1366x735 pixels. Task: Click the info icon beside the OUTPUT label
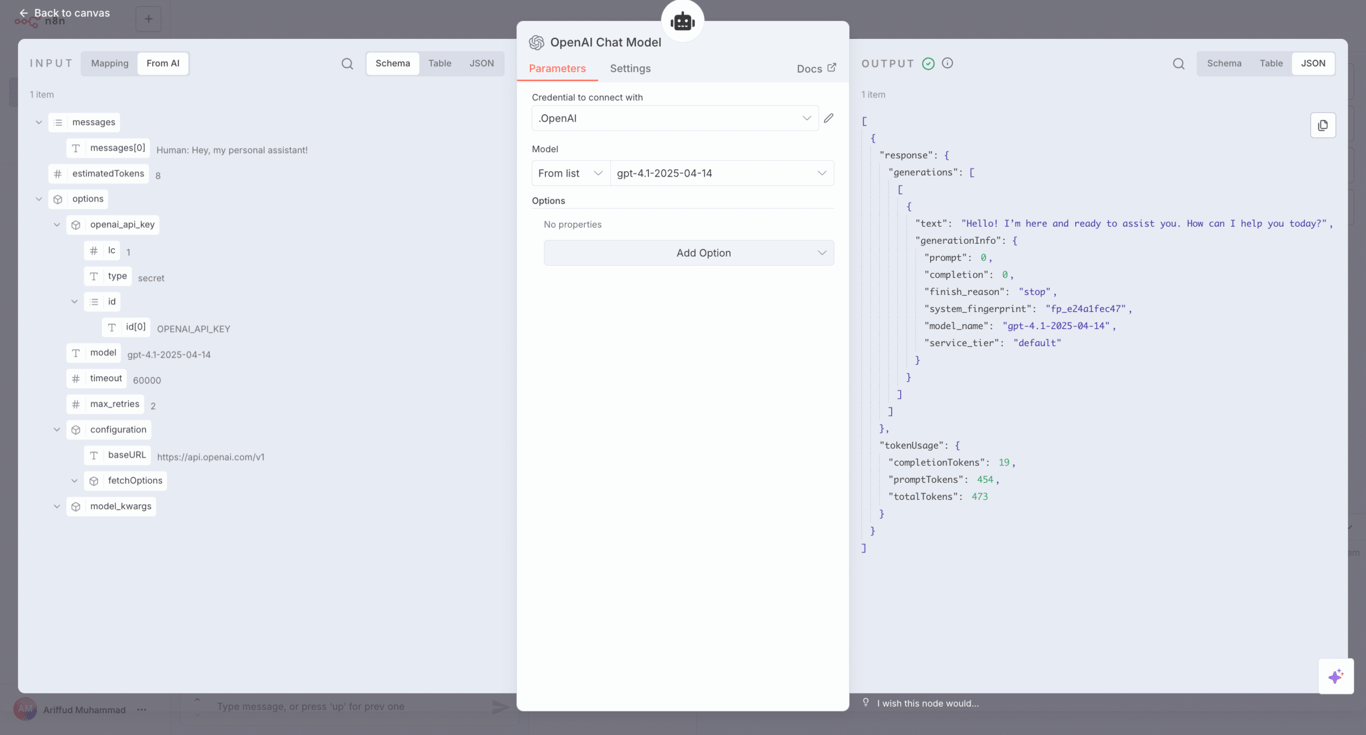coord(947,62)
